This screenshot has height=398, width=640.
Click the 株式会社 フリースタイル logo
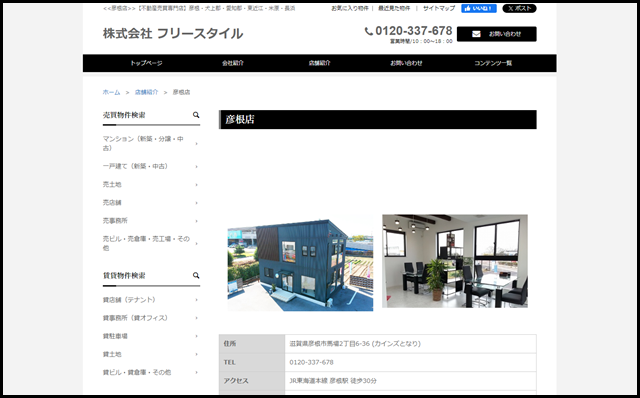173,33
